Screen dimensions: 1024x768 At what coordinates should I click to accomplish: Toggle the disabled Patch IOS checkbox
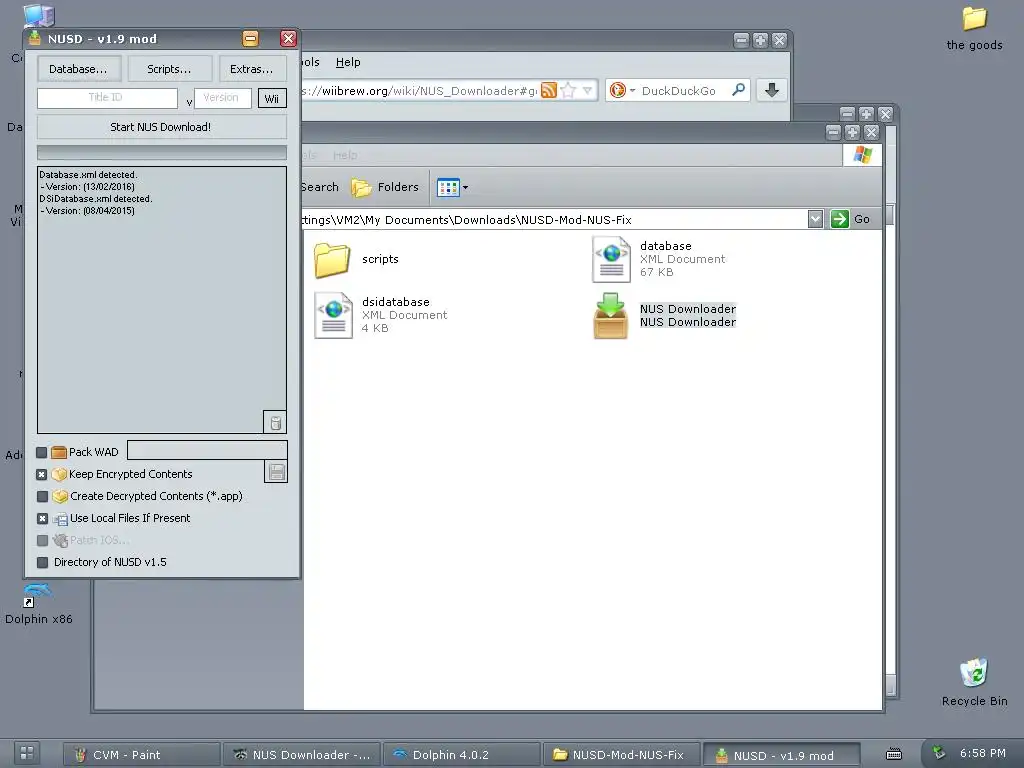tap(42, 541)
